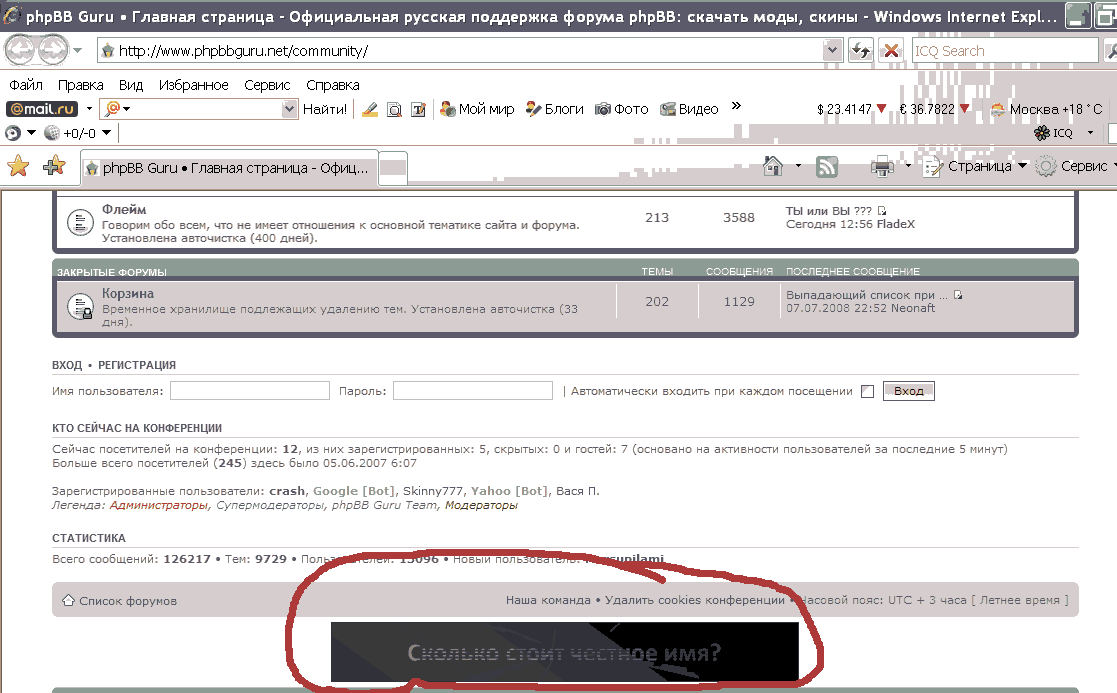Click the Вход login button
The width and height of the screenshot is (1117, 693).
(x=908, y=391)
